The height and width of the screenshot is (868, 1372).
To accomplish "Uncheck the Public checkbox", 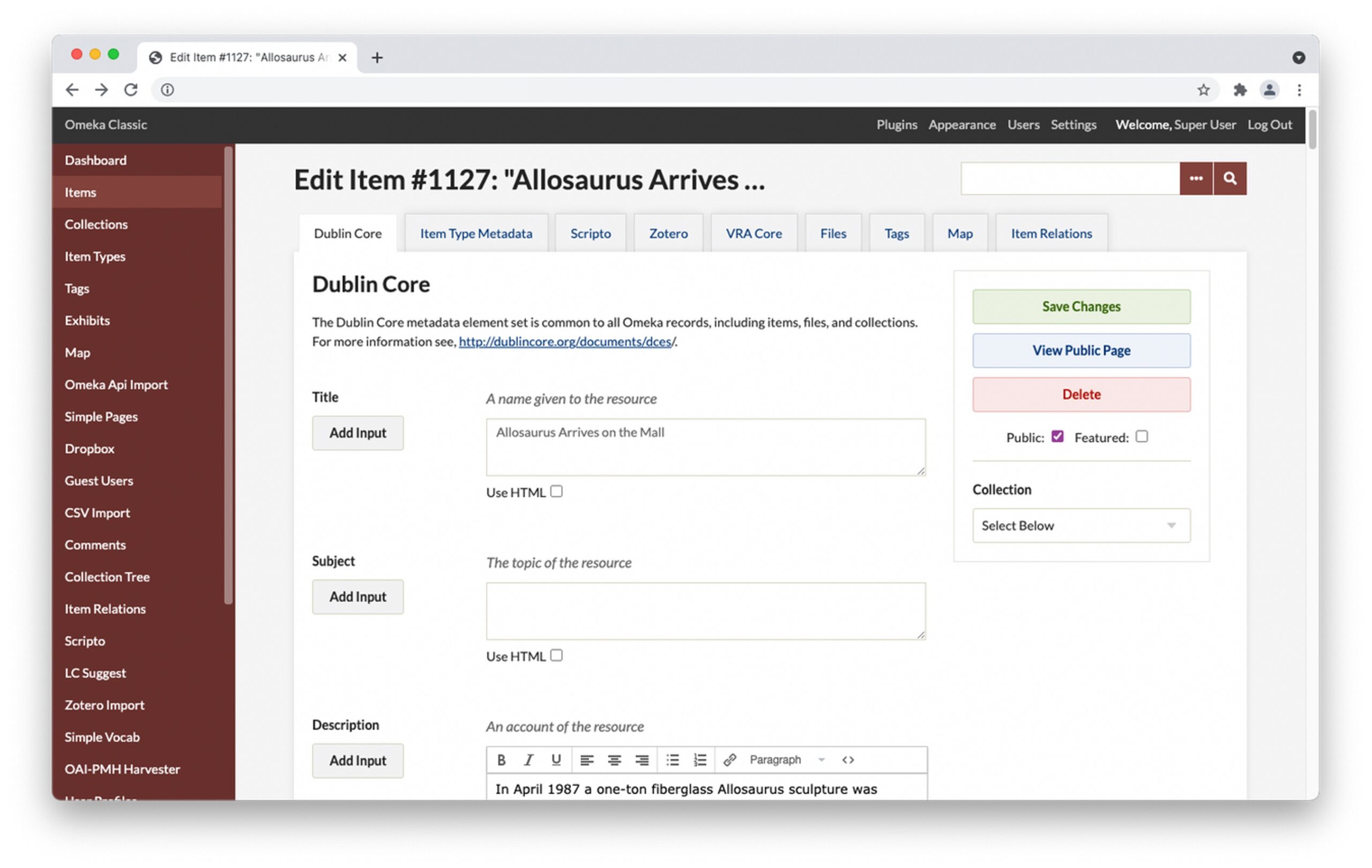I will pos(1057,437).
